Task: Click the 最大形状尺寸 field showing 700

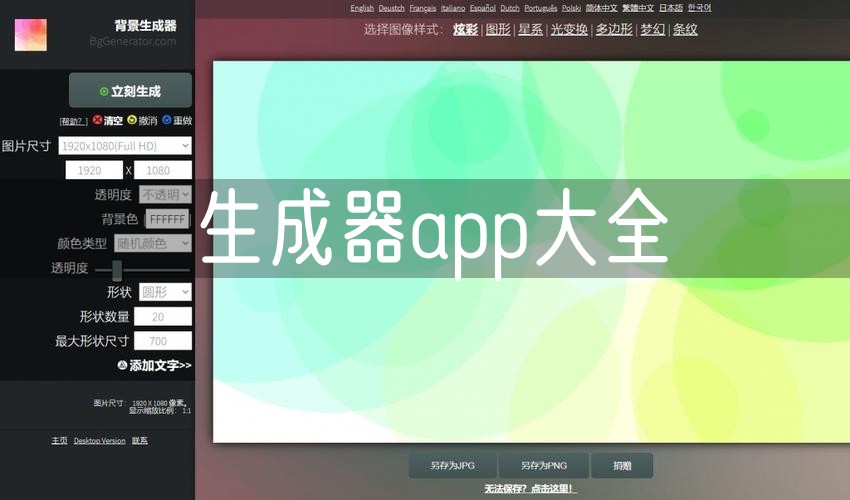Action: [x=163, y=341]
